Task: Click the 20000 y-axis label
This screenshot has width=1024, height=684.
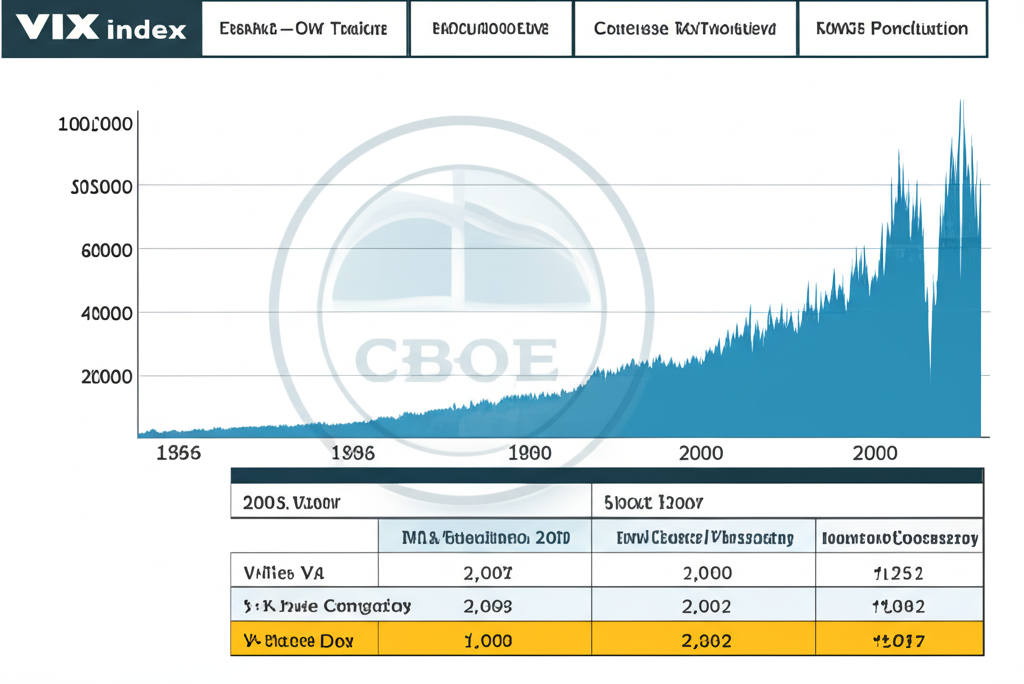Action: click(106, 376)
